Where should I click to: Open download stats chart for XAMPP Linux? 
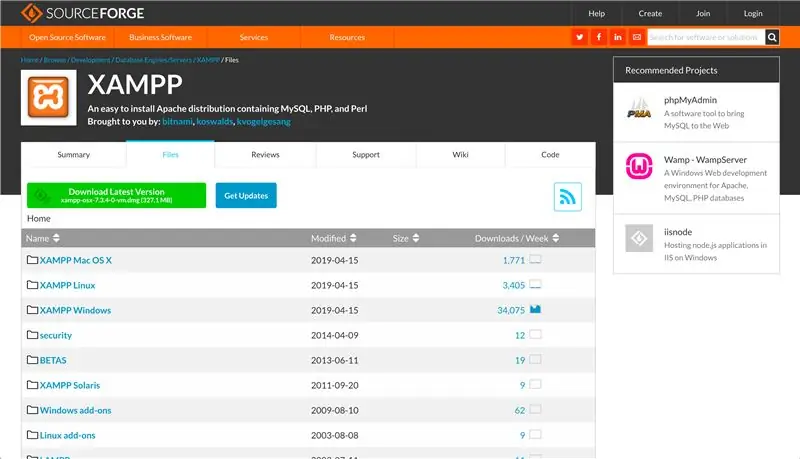535,284
